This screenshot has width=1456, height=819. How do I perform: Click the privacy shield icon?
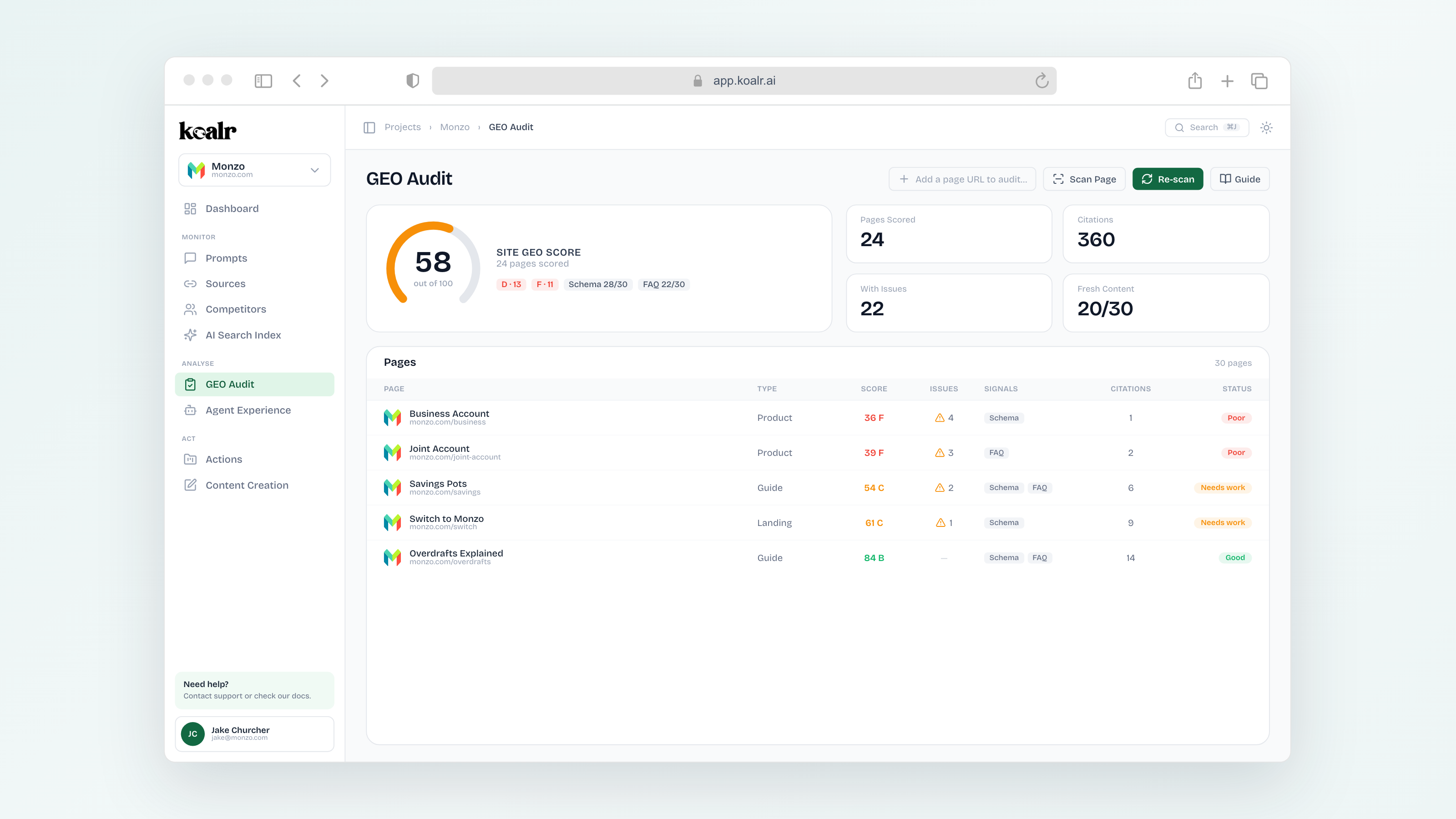[x=413, y=81]
